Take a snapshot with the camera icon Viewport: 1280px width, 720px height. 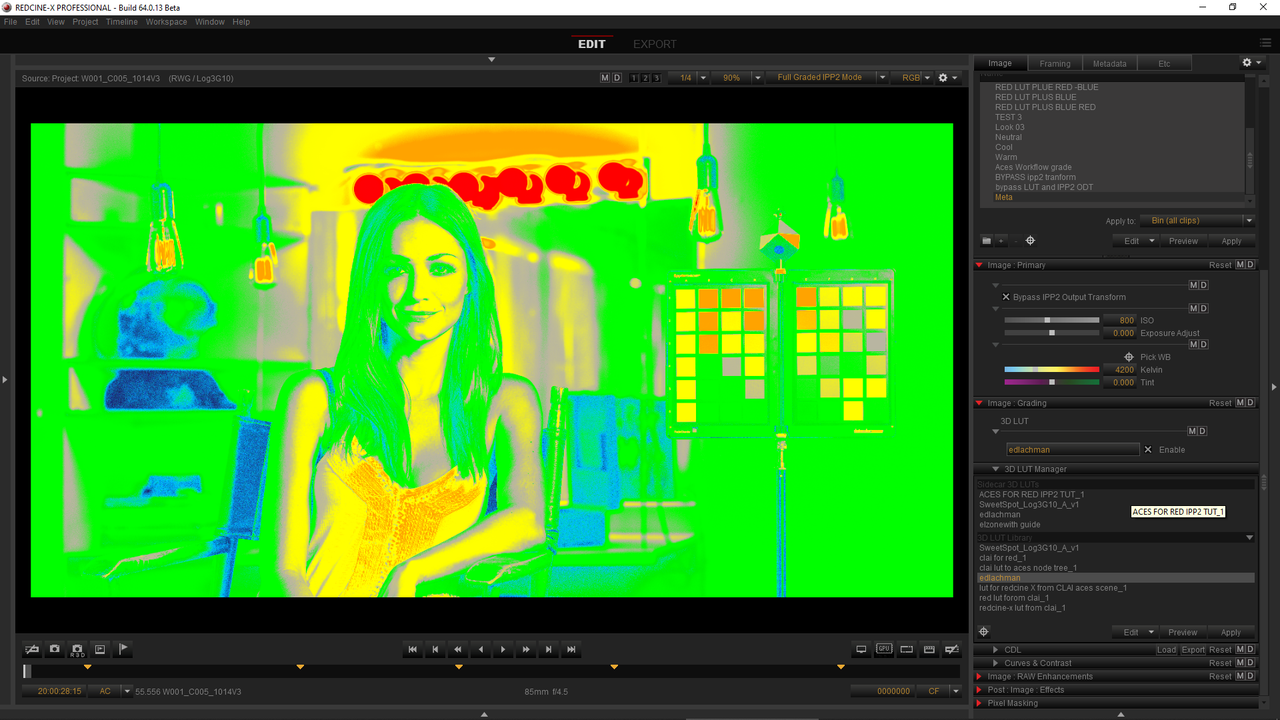(x=55, y=649)
